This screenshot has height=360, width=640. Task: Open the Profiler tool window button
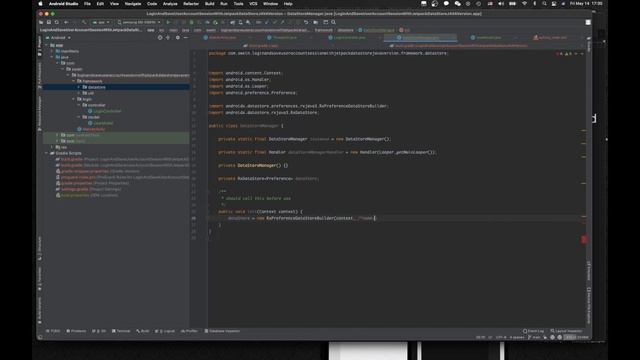coord(189,331)
